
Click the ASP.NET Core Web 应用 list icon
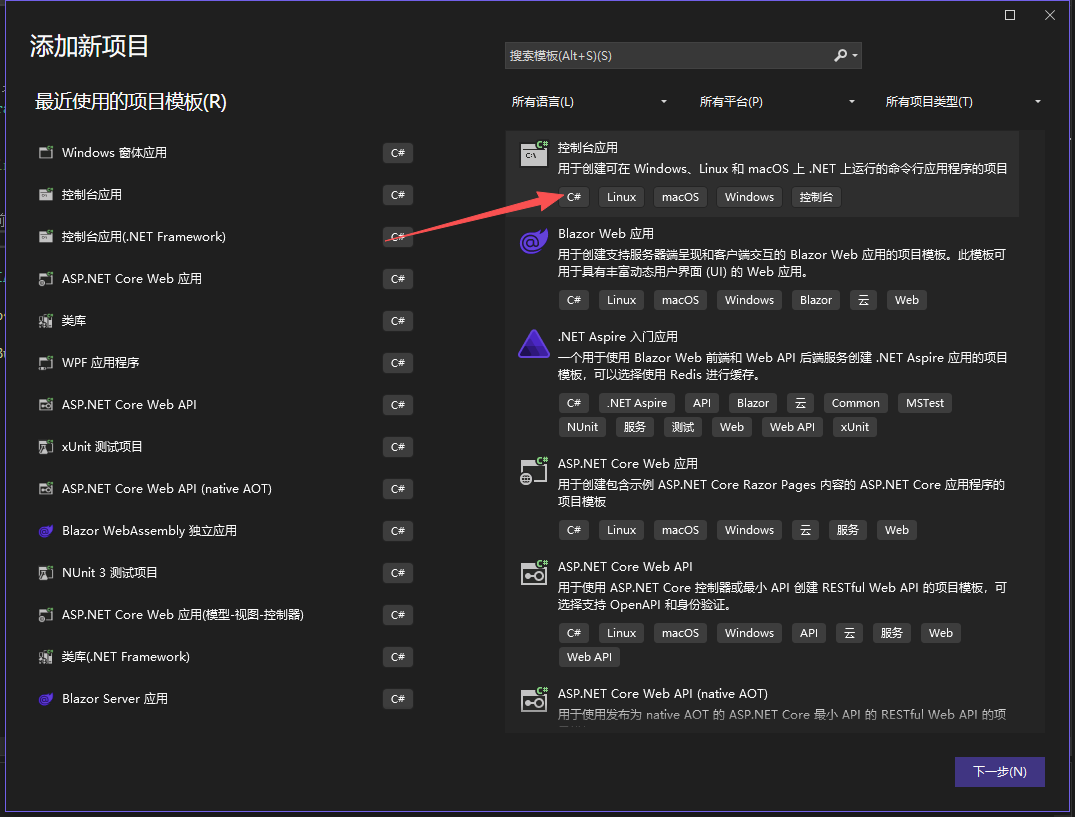tap(534, 471)
